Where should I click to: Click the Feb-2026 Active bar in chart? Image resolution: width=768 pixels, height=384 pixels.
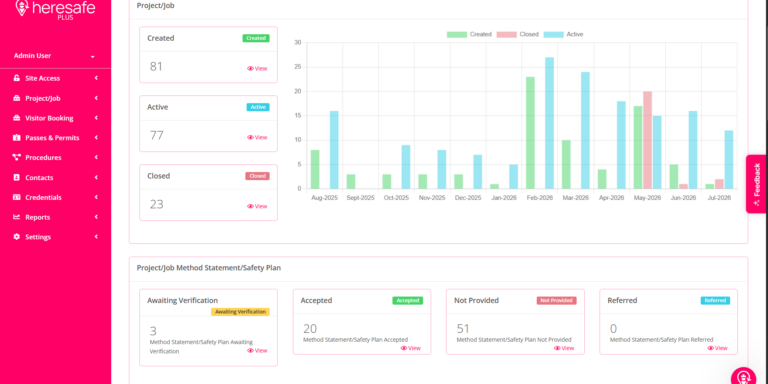click(549, 123)
